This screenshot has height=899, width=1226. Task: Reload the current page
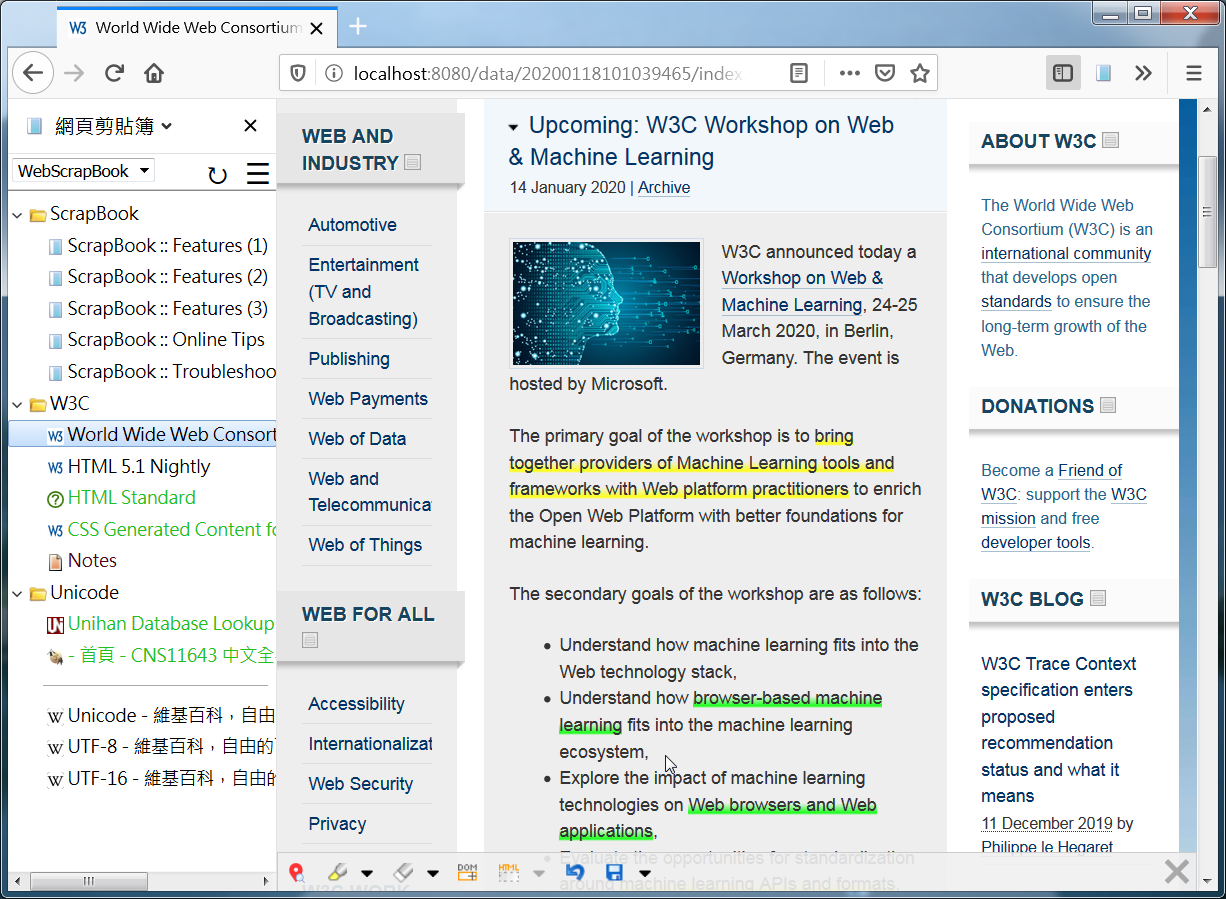tap(114, 73)
